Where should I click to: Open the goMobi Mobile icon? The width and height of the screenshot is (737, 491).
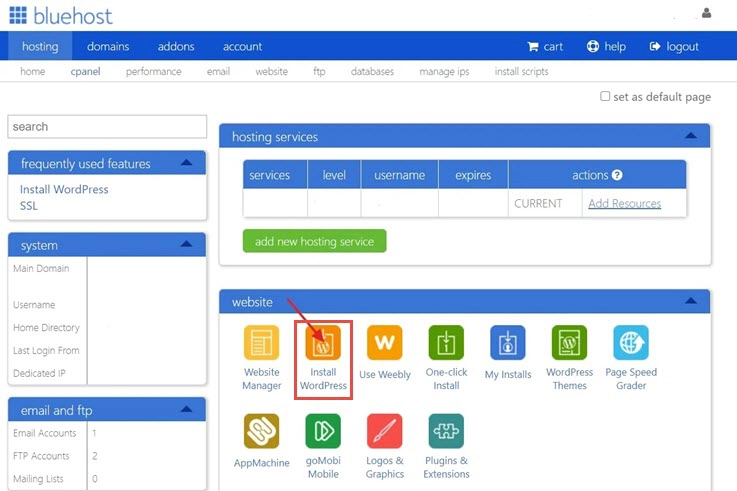pos(323,431)
